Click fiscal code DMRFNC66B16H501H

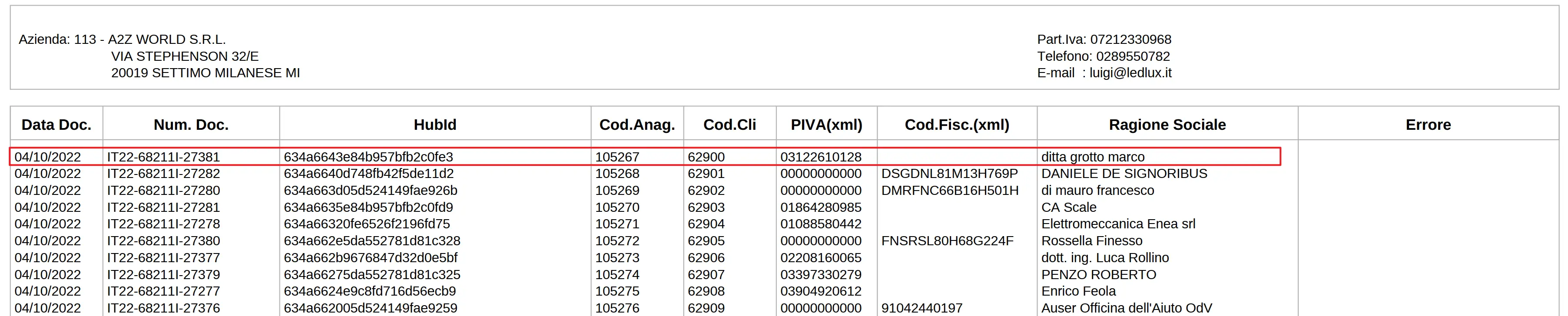[x=950, y=191]
